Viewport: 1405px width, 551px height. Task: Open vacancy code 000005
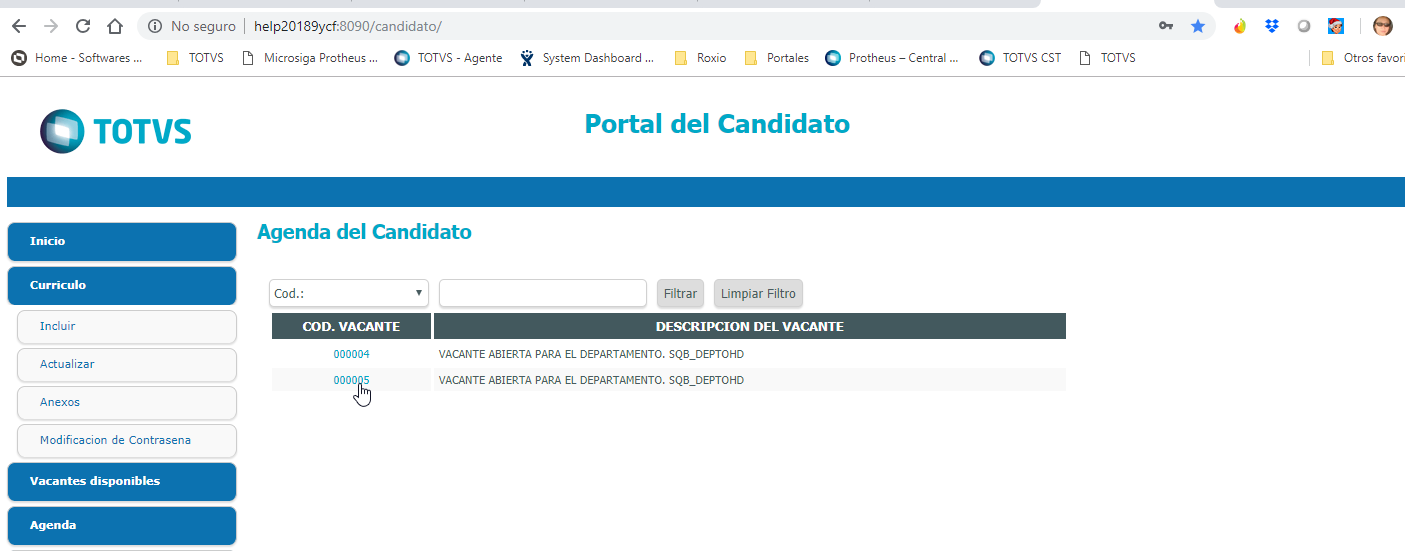(351, 380)
